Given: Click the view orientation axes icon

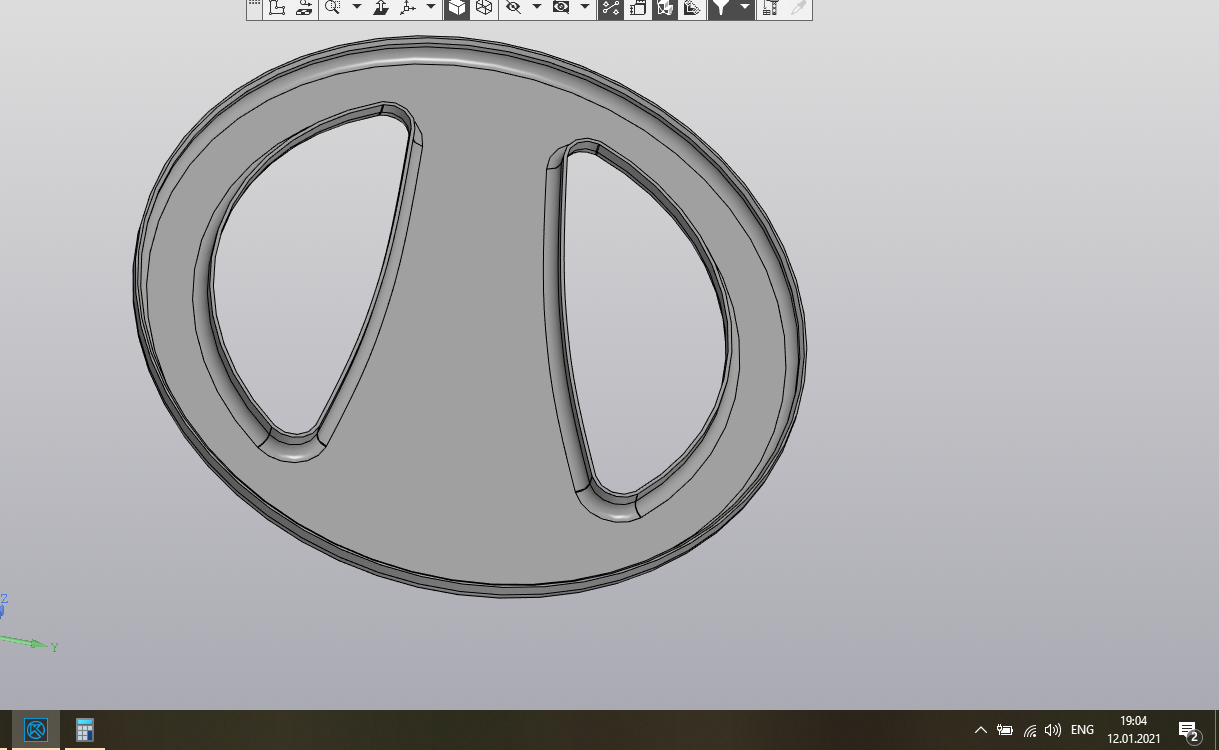Looking at the screenshot, I should (x=407, y=8).
